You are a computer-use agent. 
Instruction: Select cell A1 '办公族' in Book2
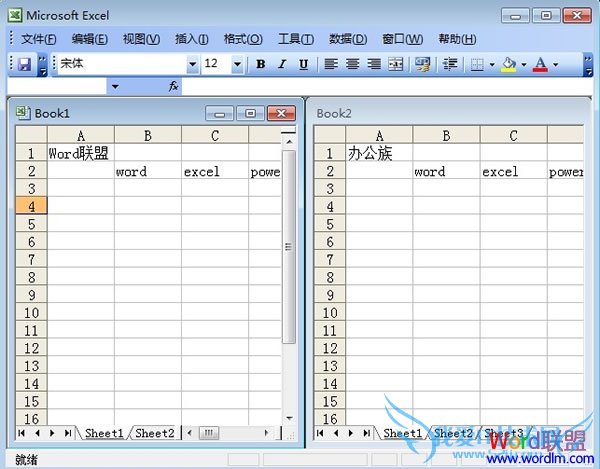(x=379, y=153)
